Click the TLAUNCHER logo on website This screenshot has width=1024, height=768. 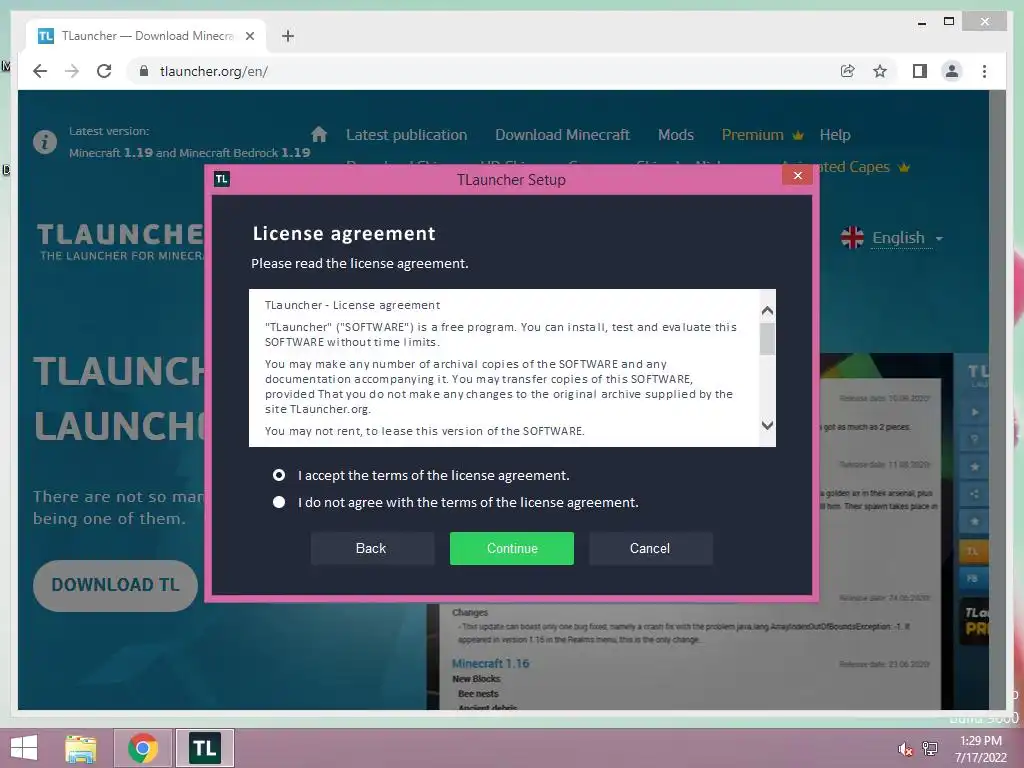(121, 240)
